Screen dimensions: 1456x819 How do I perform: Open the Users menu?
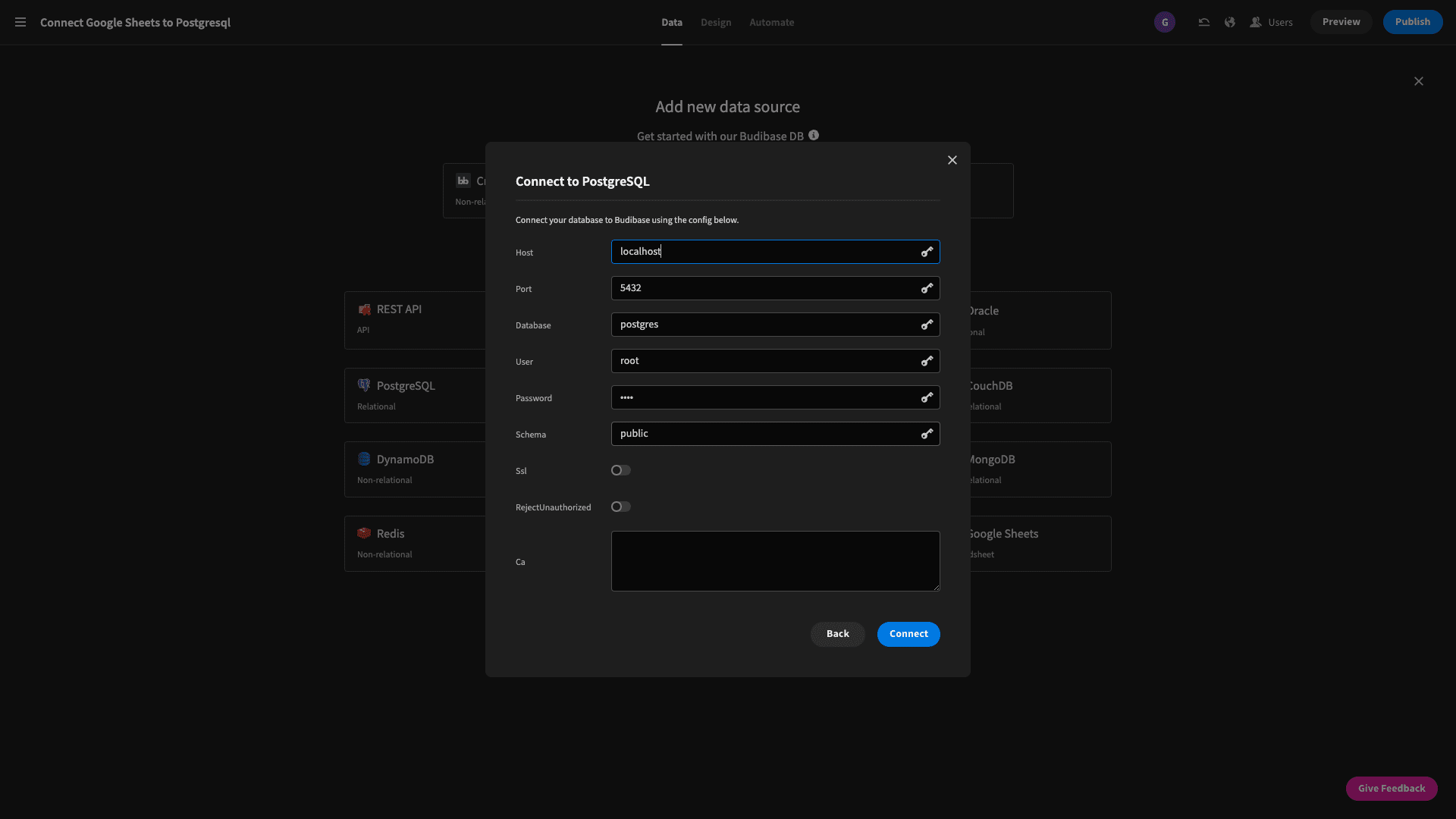1272,23
